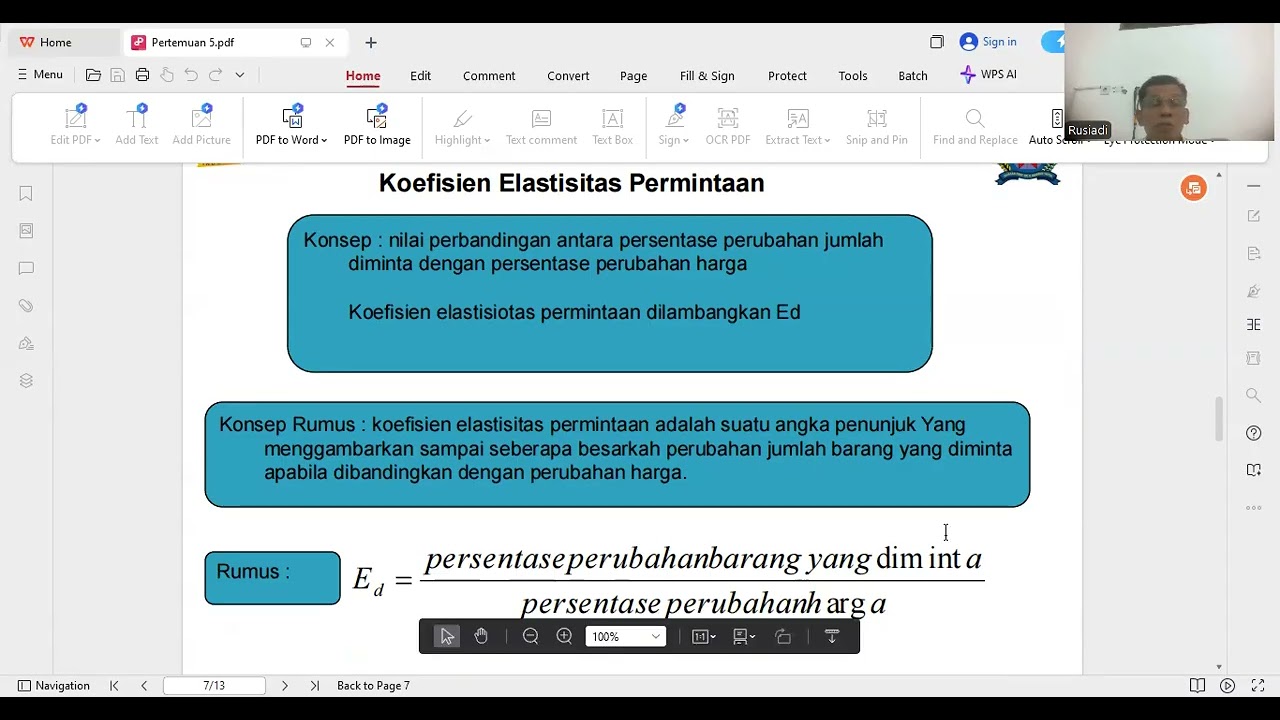This screenshot has height=720, width=1280.
Task: Select the arrow Select tool
Action: pos(447,636)
